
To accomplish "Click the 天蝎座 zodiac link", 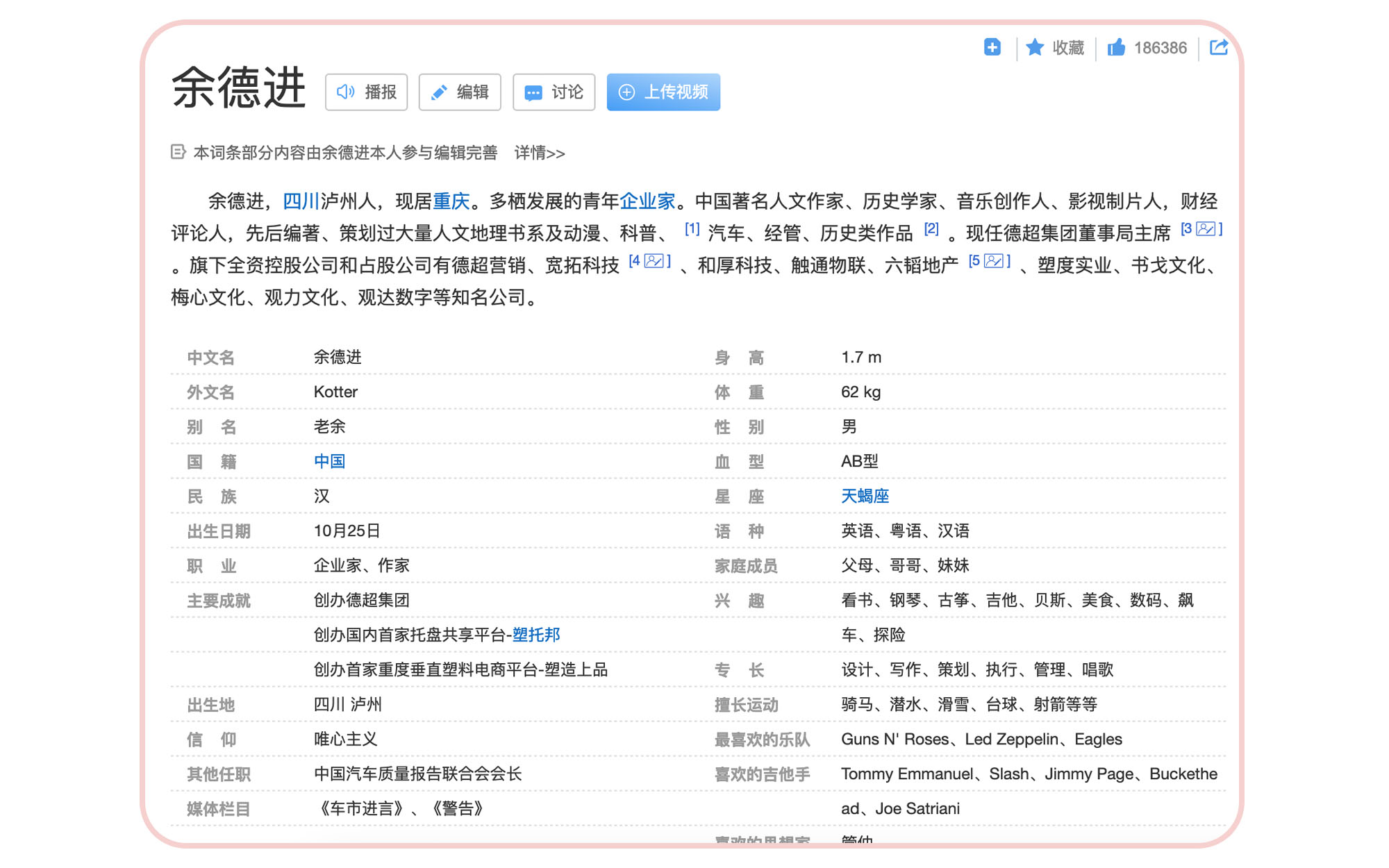I will 865,496.
